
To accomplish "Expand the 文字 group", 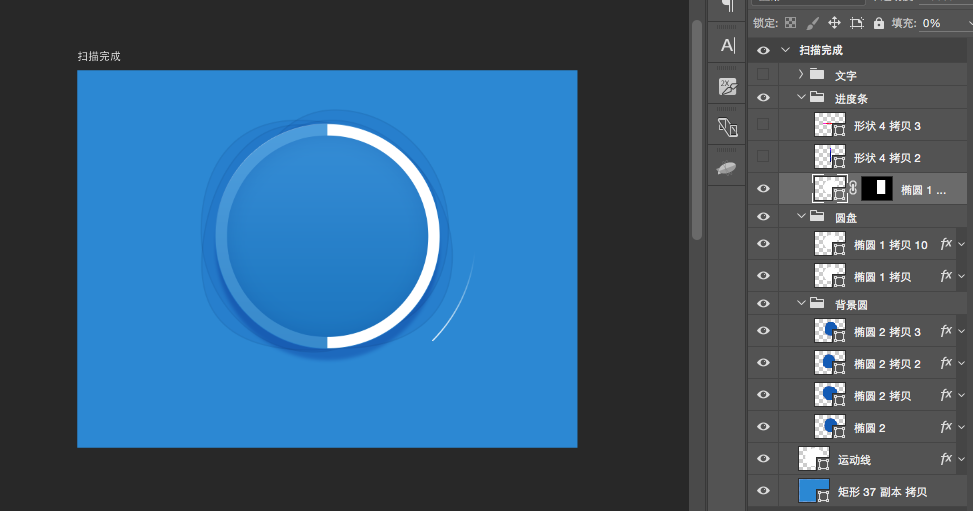I will pyautogui.click(x=800, y=74).
